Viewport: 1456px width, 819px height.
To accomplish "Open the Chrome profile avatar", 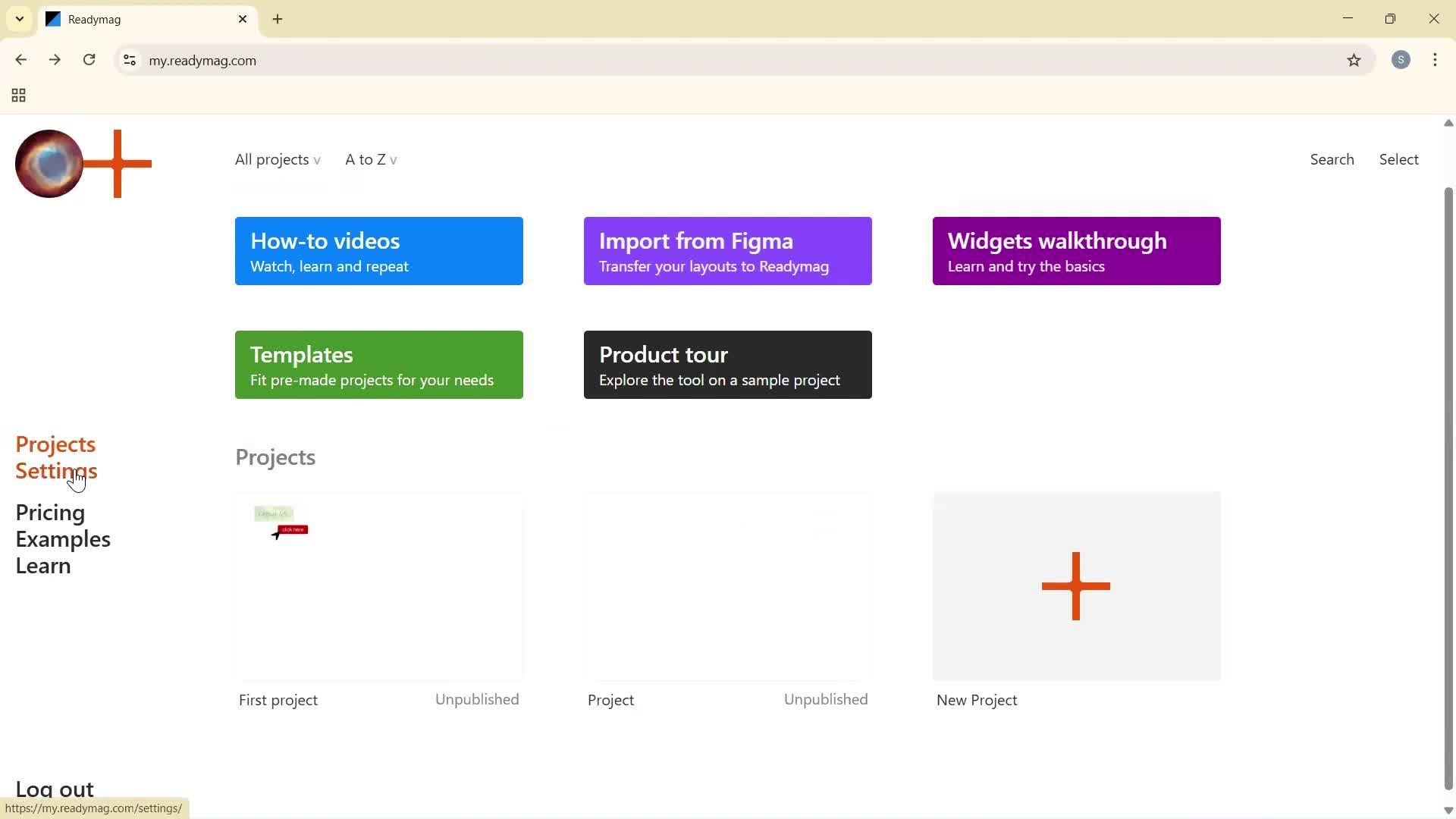I will [1401, 60].
